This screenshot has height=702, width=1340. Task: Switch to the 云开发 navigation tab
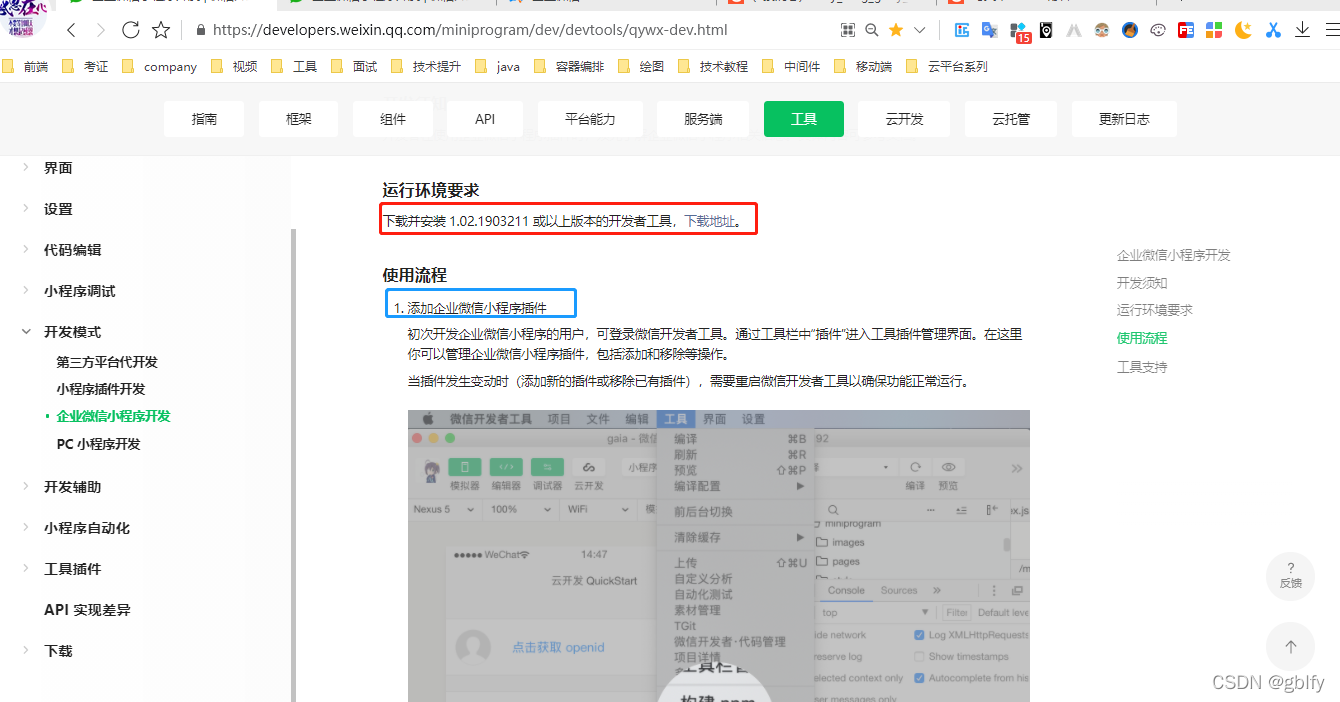(904, 118)
